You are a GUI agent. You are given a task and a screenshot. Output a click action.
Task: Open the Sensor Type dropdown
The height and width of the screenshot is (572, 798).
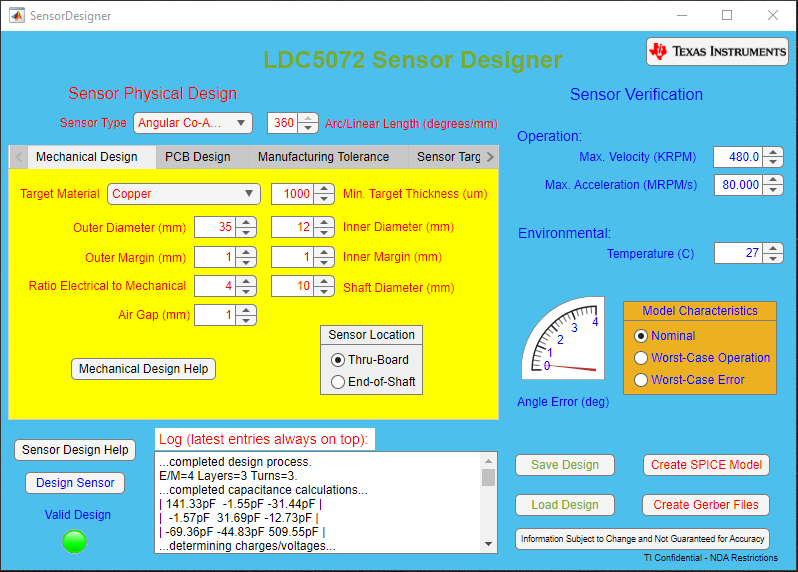tap(193, 123)
